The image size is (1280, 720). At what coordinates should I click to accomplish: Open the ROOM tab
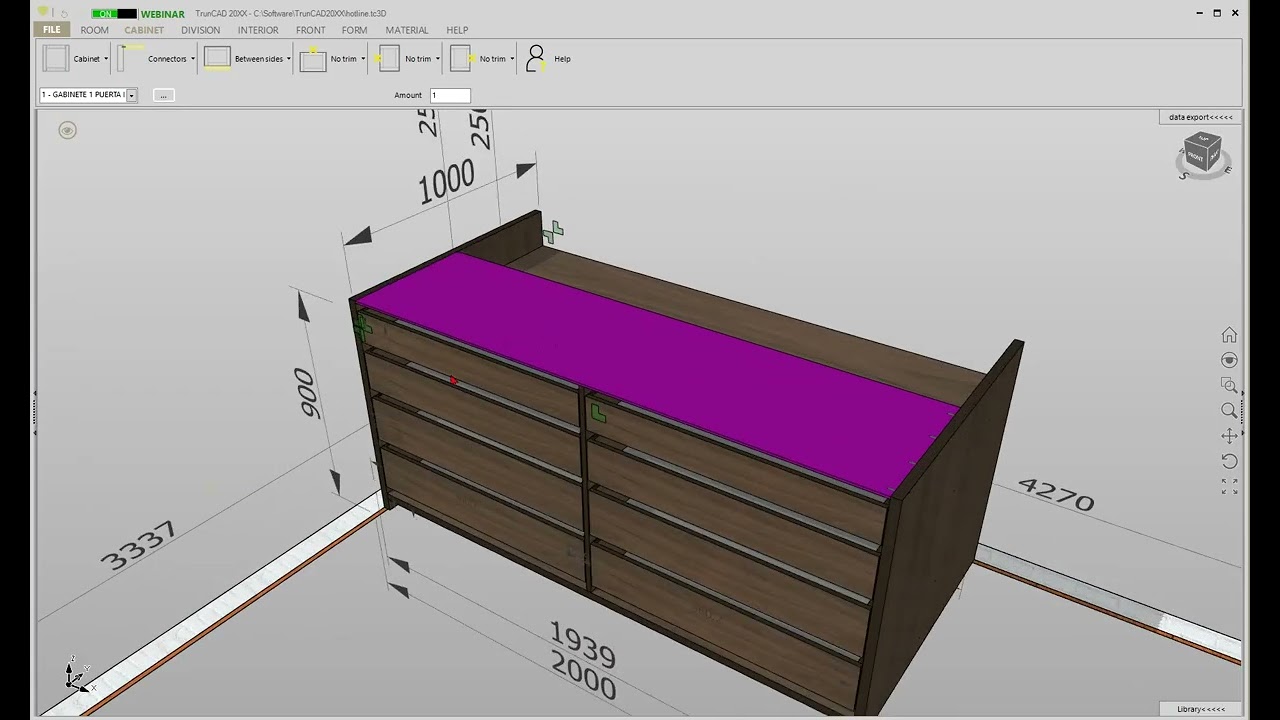(95, 30)
